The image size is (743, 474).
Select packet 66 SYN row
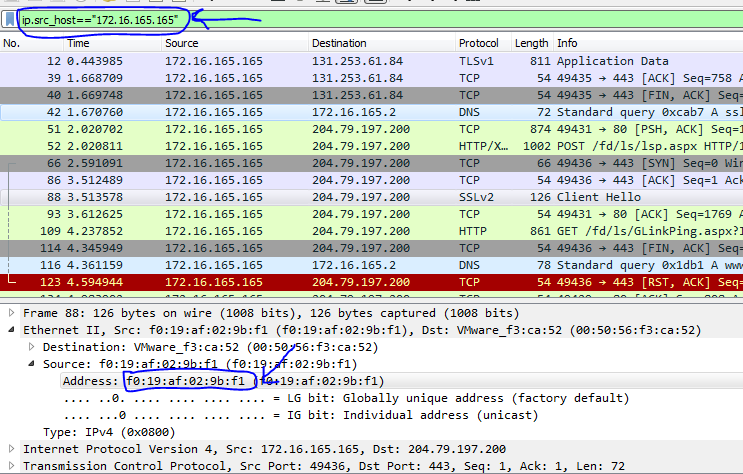(372, 164)
